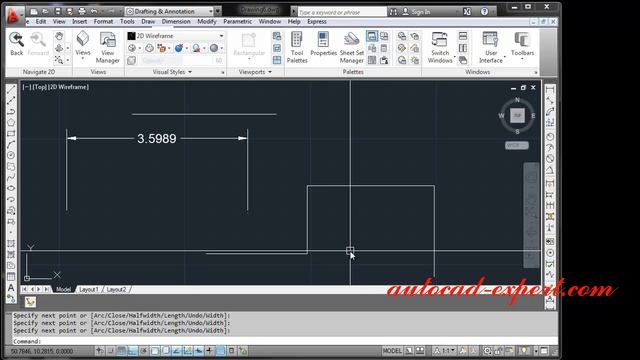
Task: Open the View Manager
Action: (x=107, y=47)
